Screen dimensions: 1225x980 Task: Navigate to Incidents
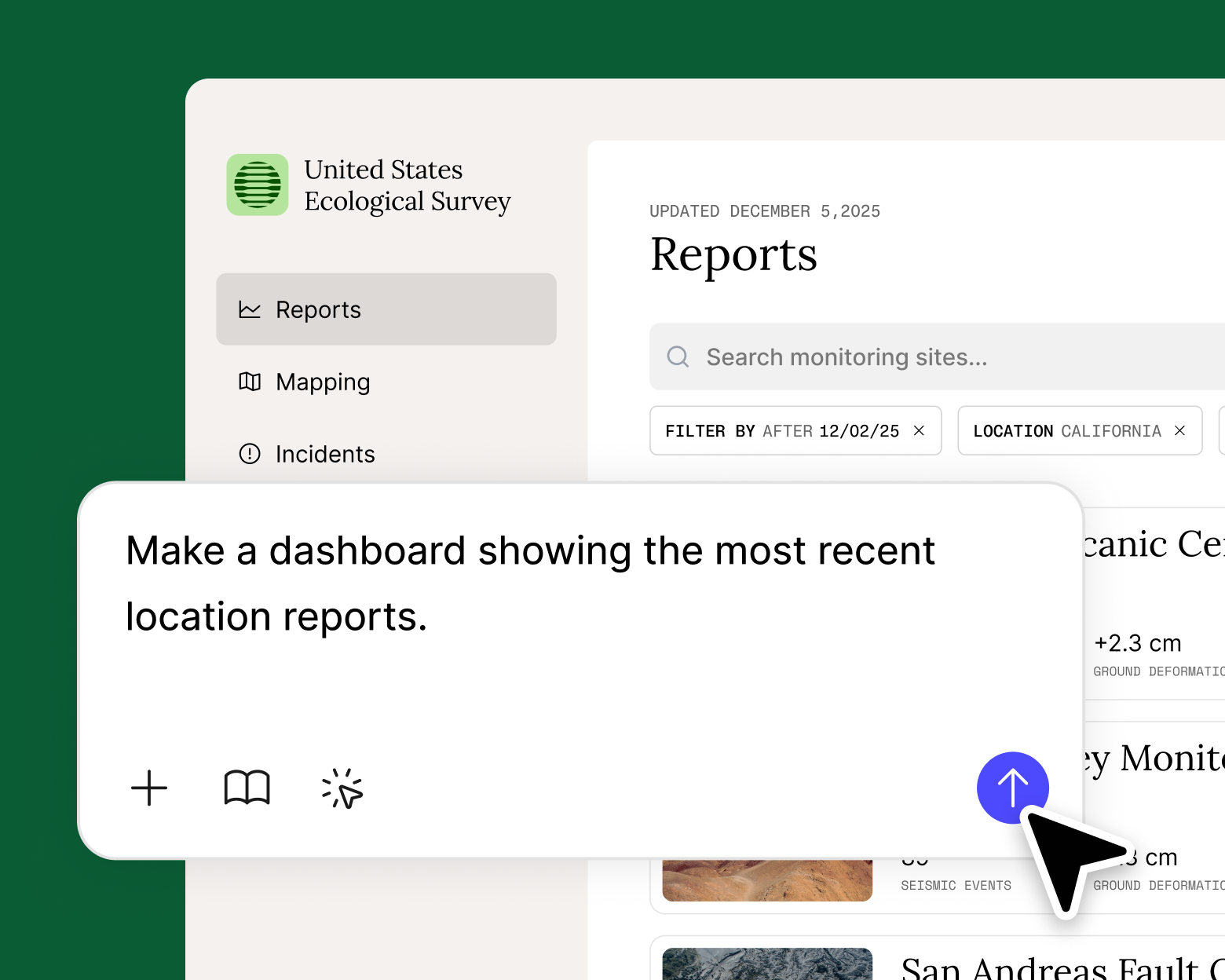point(325,454)
